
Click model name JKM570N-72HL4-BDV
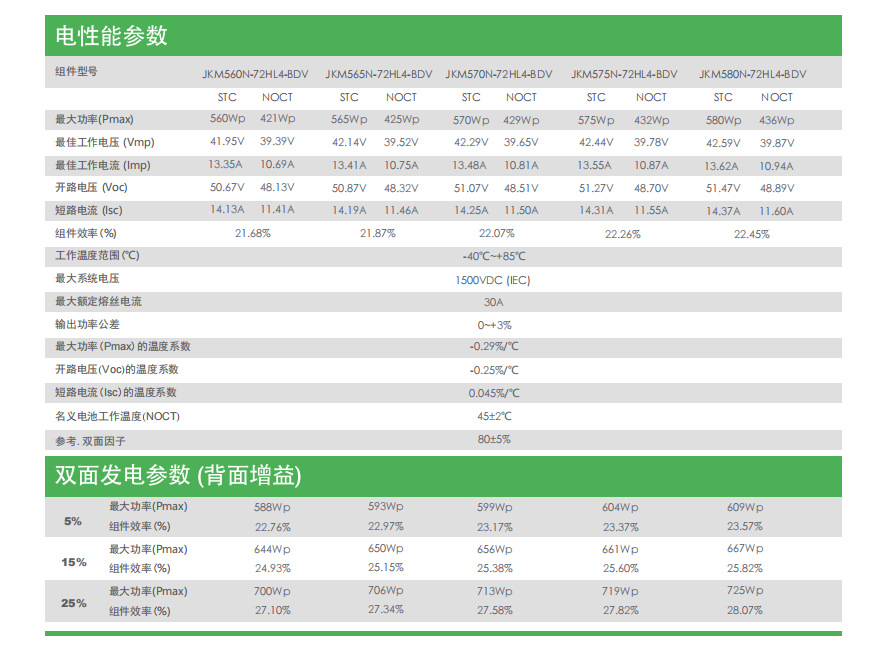[499, 75]
